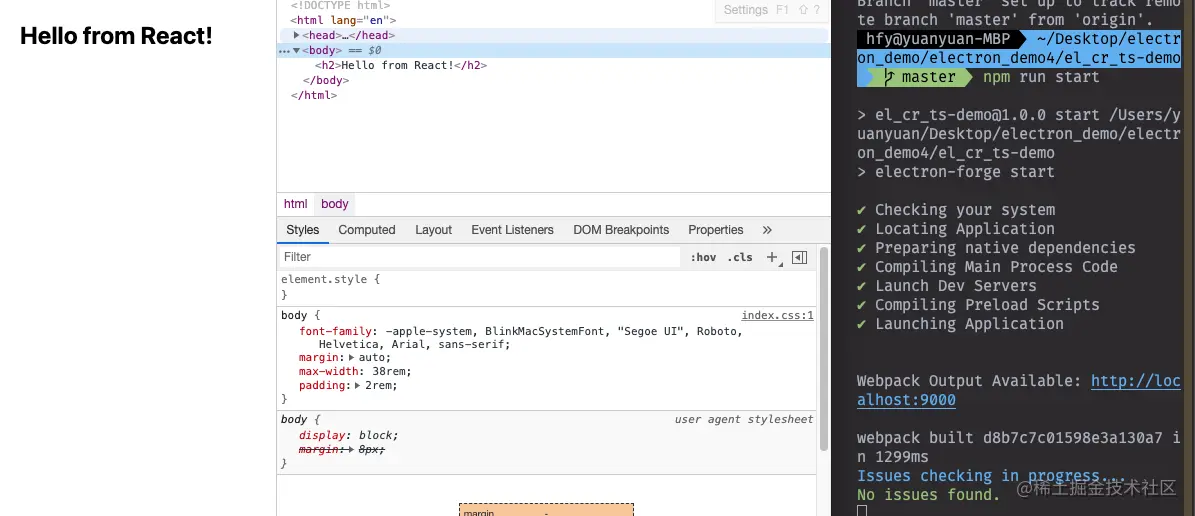
Task: Toggle the .cls classes button
Action: tap(739, 258)
